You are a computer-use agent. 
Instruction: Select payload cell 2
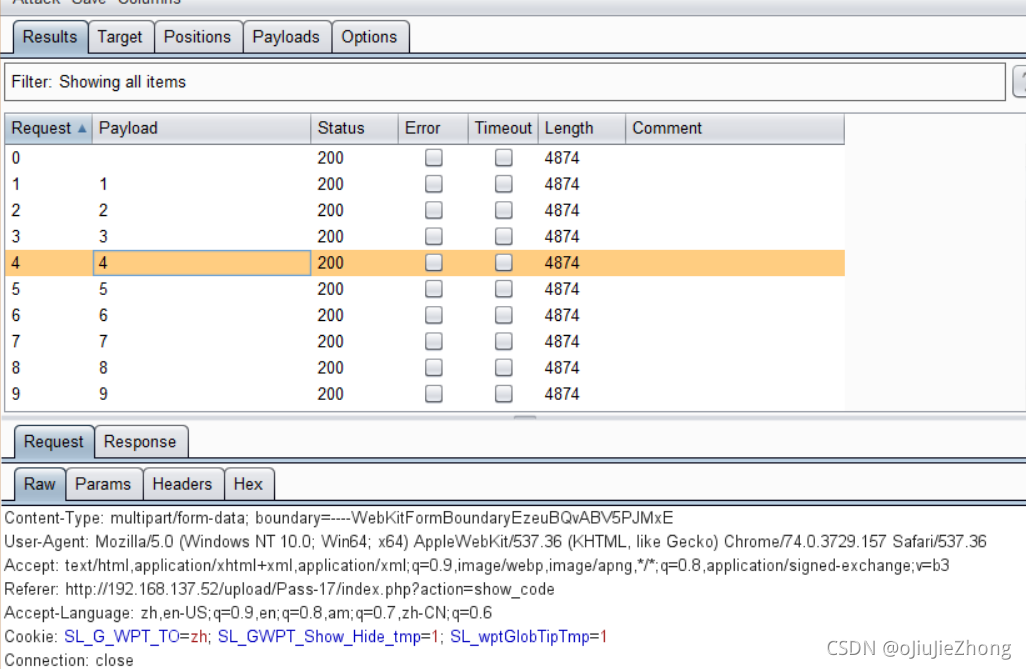pos(202,210)
